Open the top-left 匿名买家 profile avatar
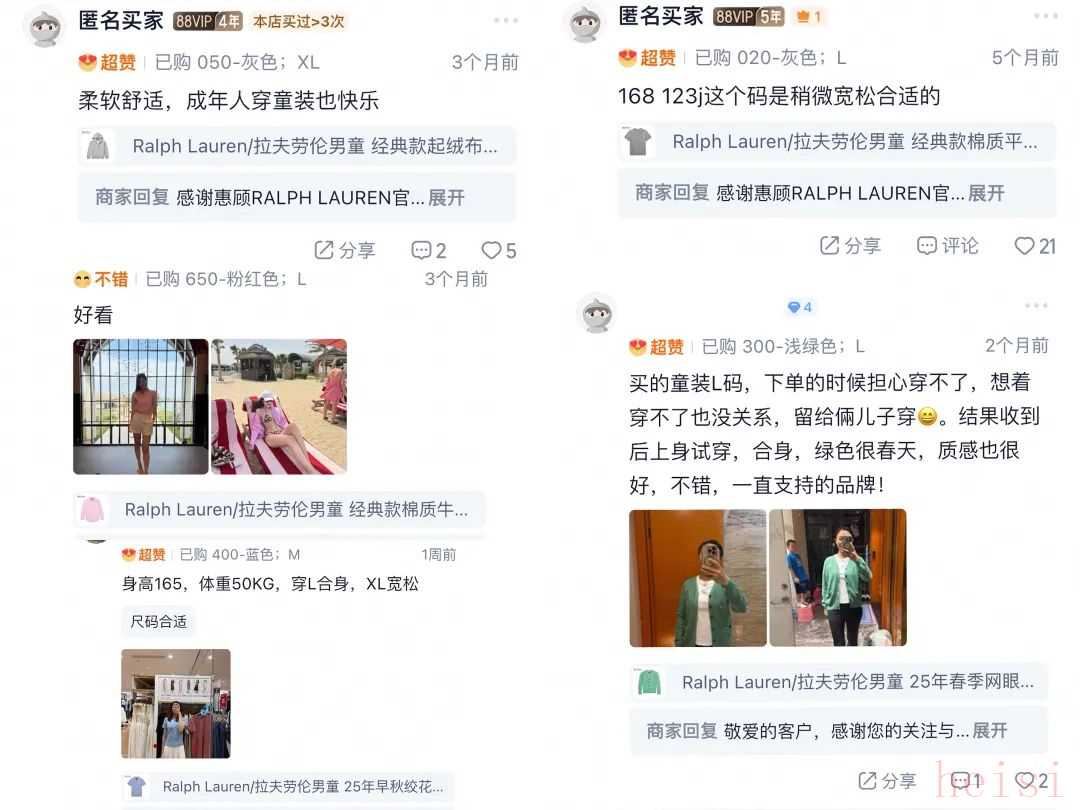Image resolution: width=1080 pixels, height=810 pixels. [x=45, y=26]
